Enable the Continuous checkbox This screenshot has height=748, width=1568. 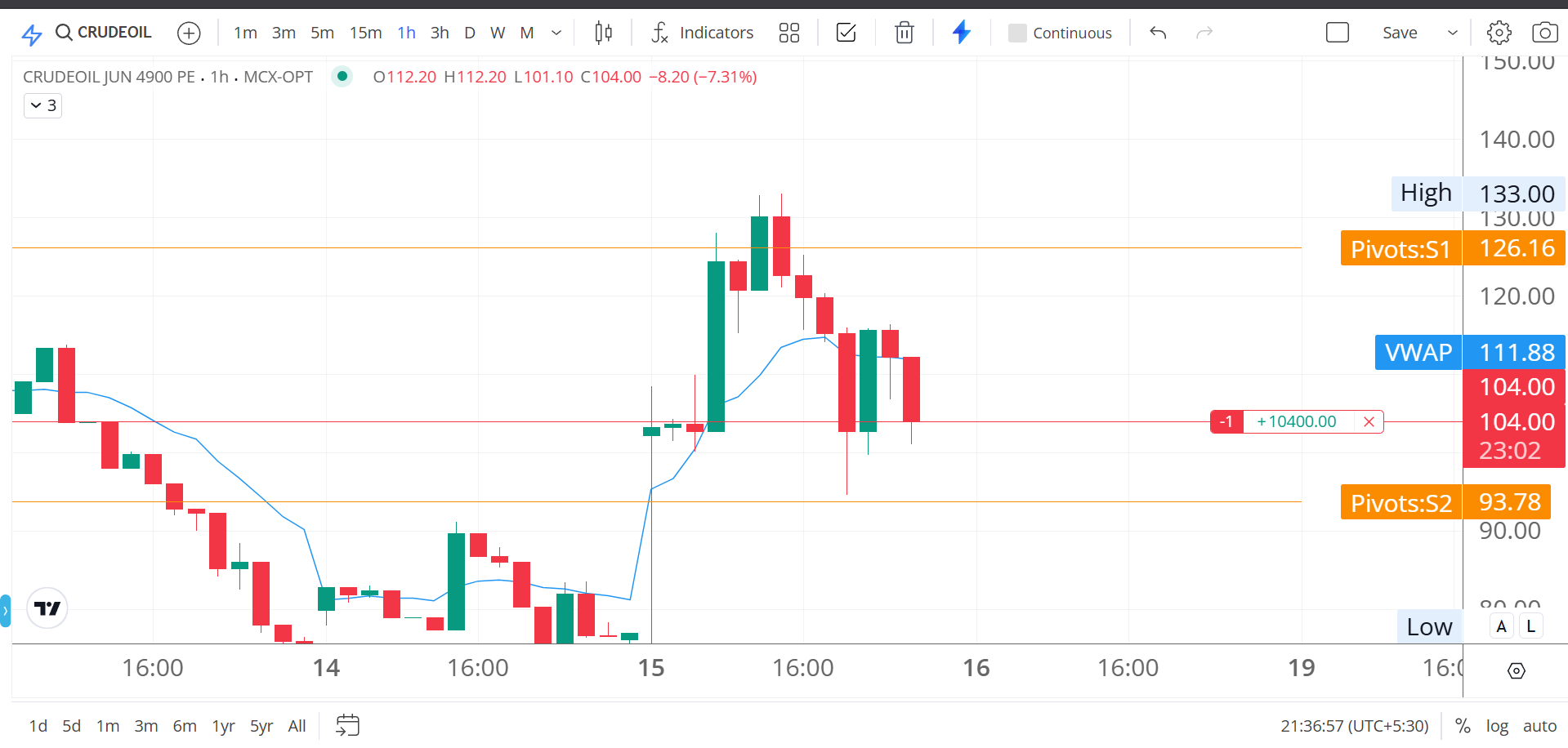[x=1017, y=33]
